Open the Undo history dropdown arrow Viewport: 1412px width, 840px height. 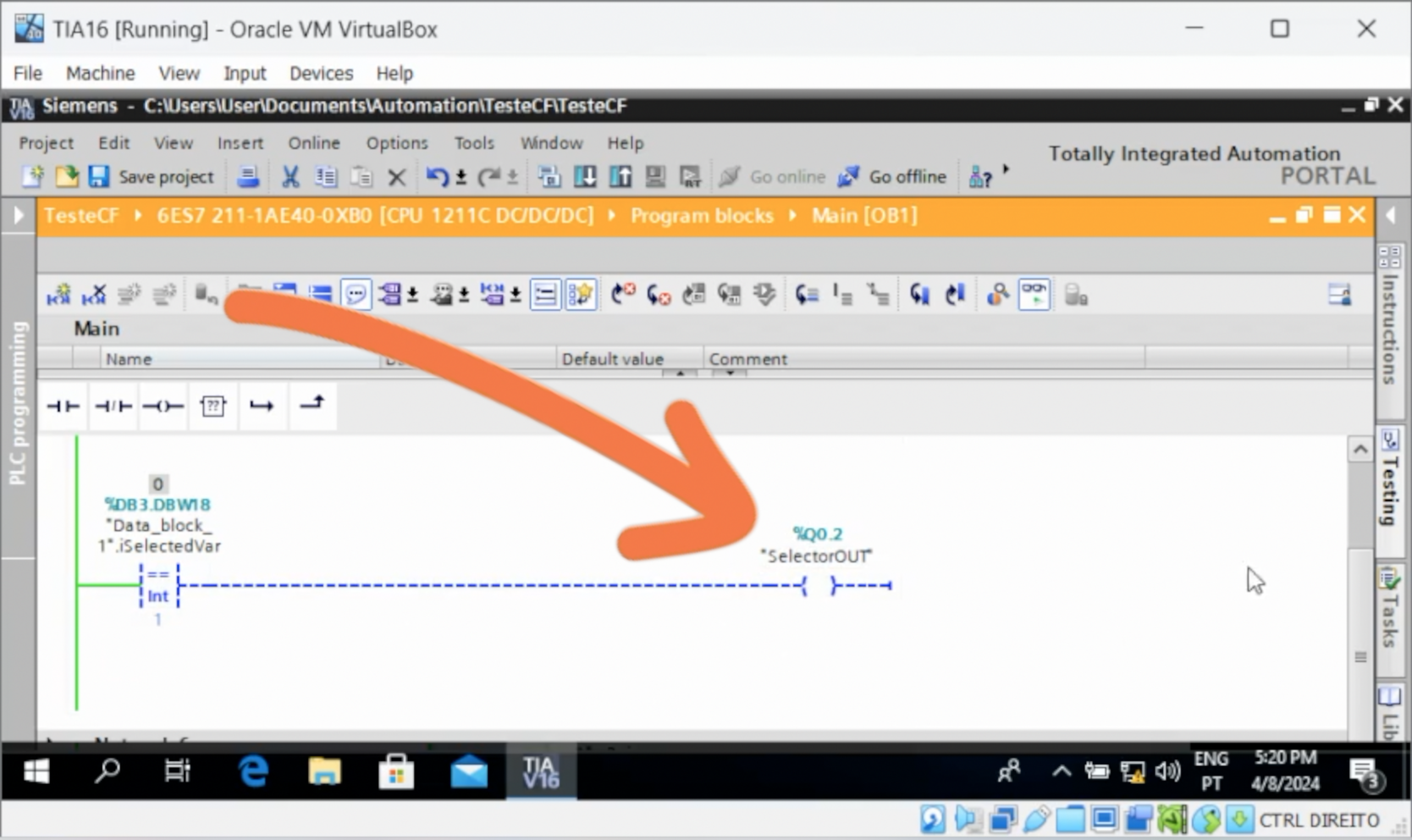coord(461,178)
